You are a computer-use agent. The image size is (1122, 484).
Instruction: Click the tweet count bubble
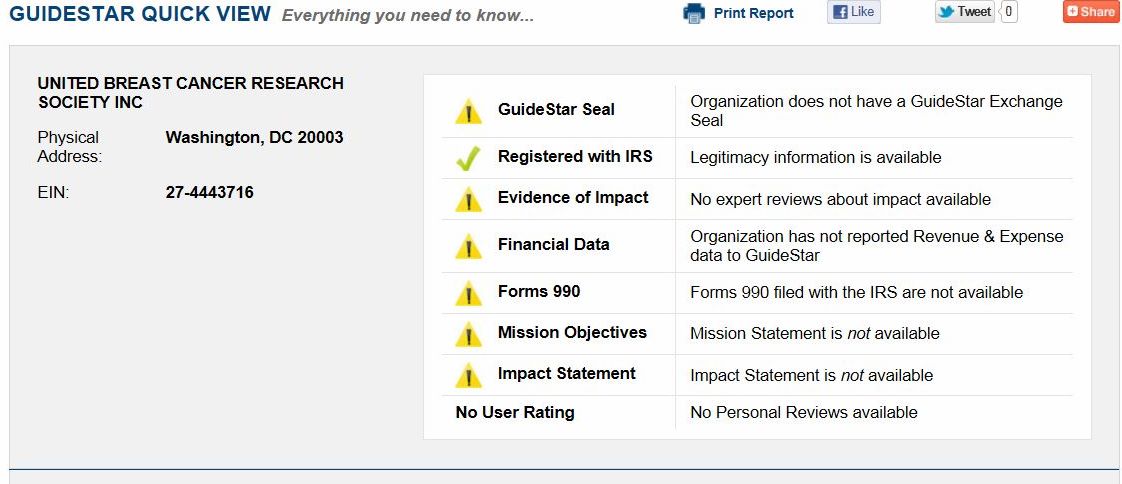[1008, 12]
